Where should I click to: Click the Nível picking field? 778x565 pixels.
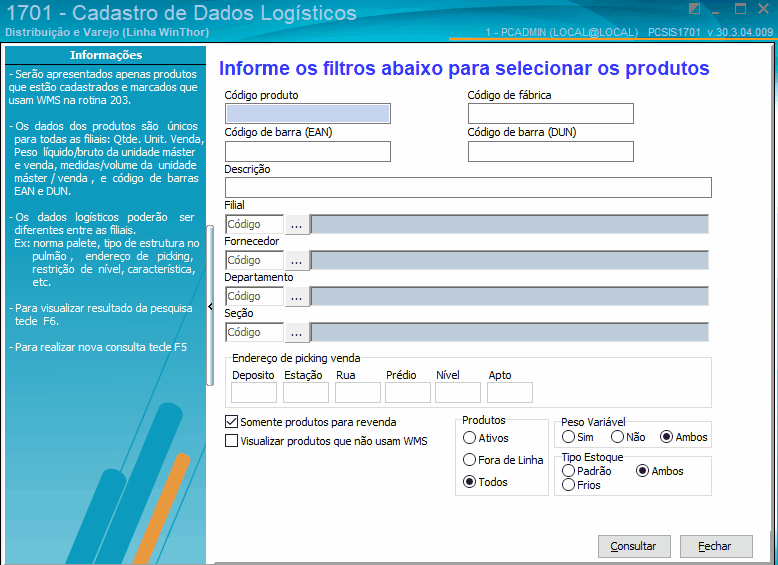458,392
